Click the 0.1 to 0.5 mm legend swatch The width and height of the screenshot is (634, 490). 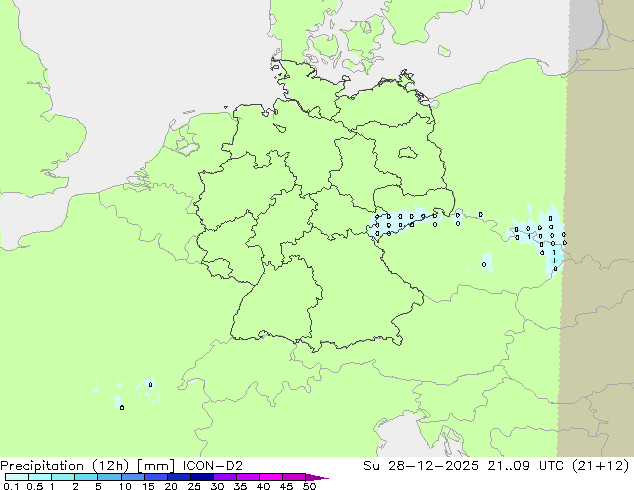(x=17, y=477)
